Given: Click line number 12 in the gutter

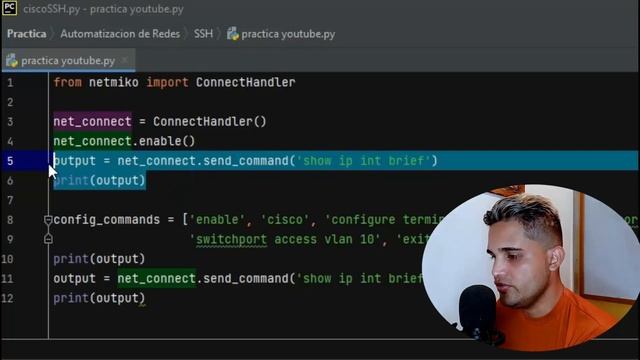Looking at the screenshot, I should click(x=7, y=298).
